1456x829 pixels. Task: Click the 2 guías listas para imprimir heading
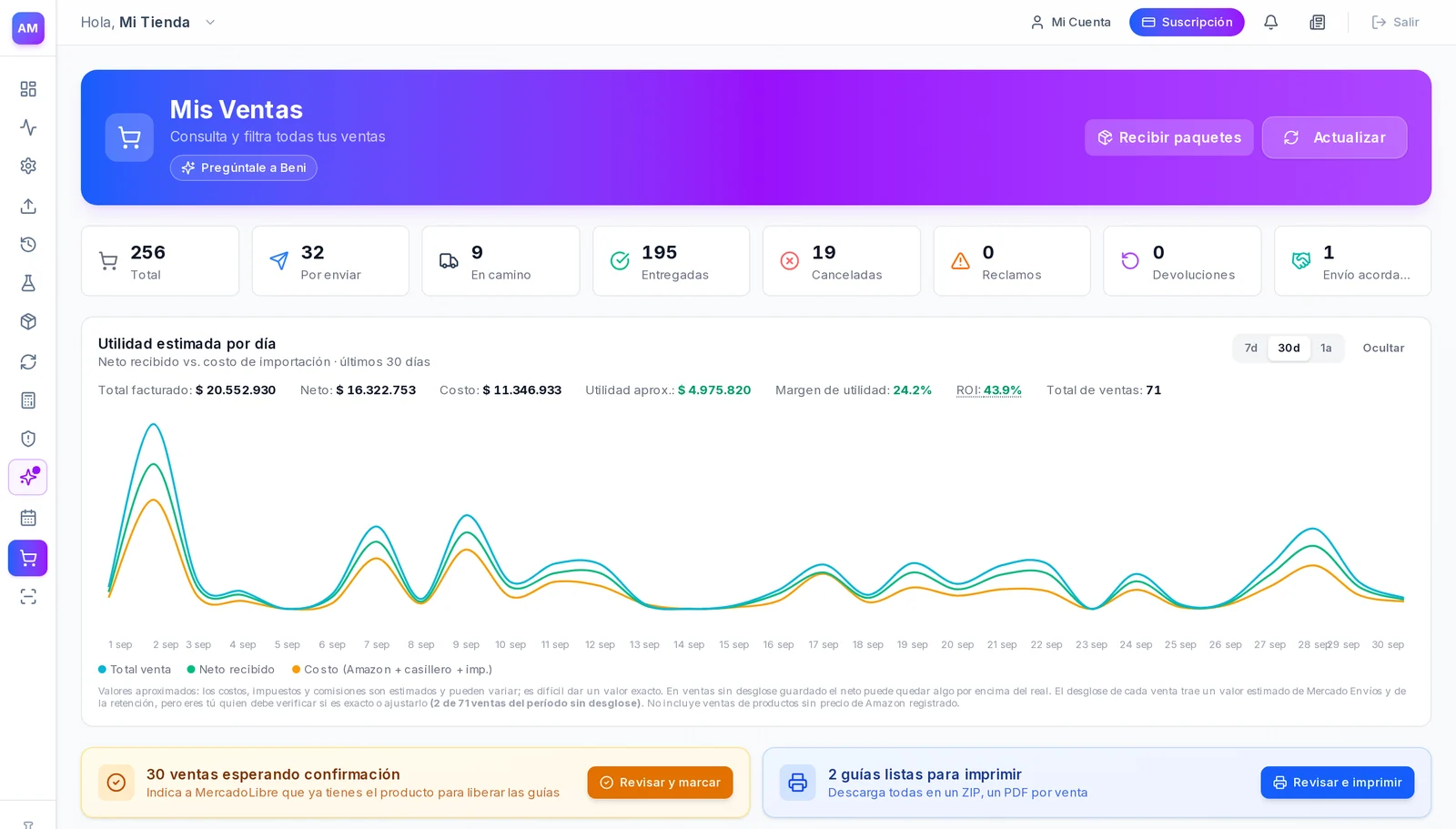[925, 774]
